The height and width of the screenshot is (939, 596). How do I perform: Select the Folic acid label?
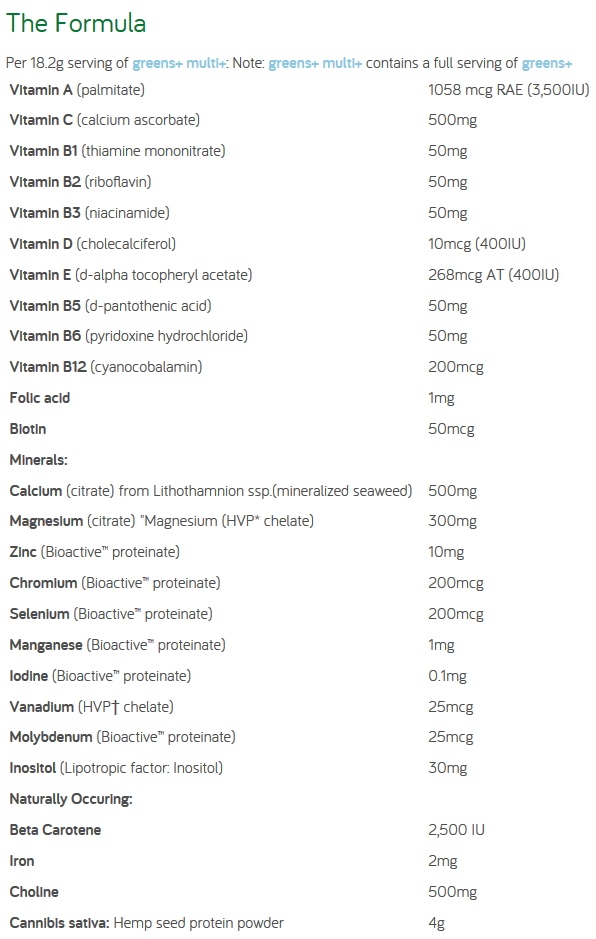tap(40, 398)
